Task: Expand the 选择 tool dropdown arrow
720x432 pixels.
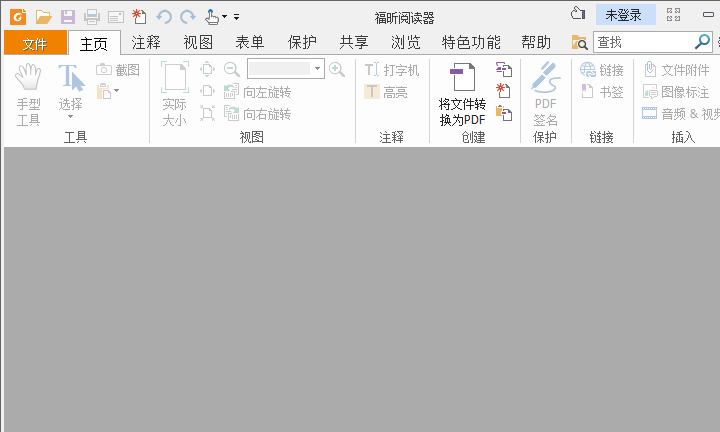Action: [x=70, y=117]
